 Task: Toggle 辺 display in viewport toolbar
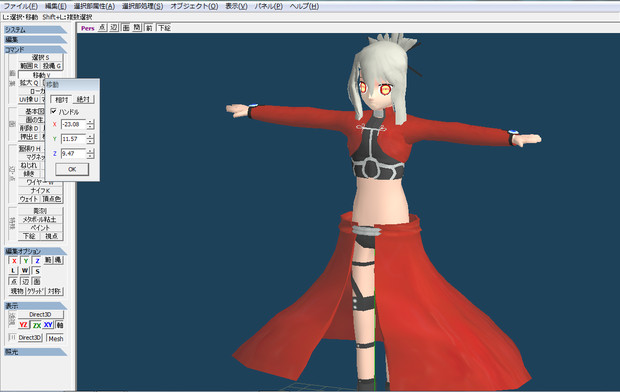[x=114, y=28]
